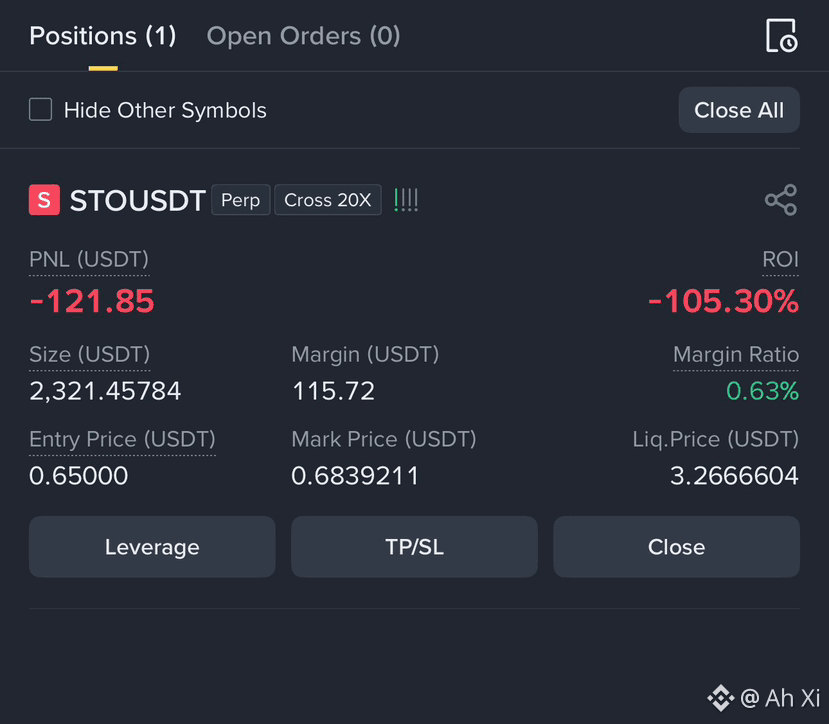Click the Close All button
The height and width of the screenshot is (724, 829).
[x=739, y=110]
